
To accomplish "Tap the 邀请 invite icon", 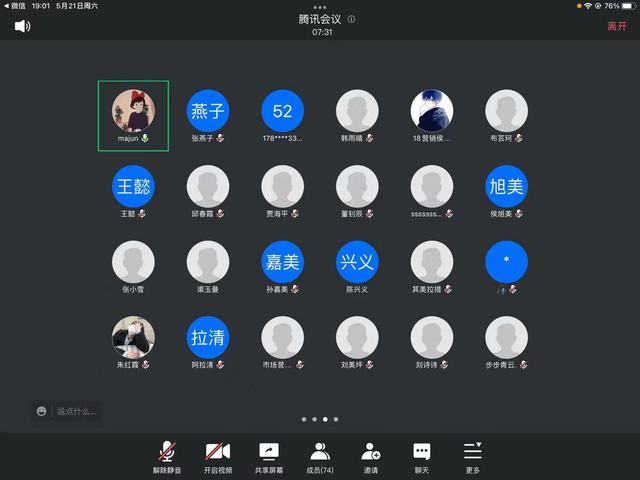I will (371, 455).
